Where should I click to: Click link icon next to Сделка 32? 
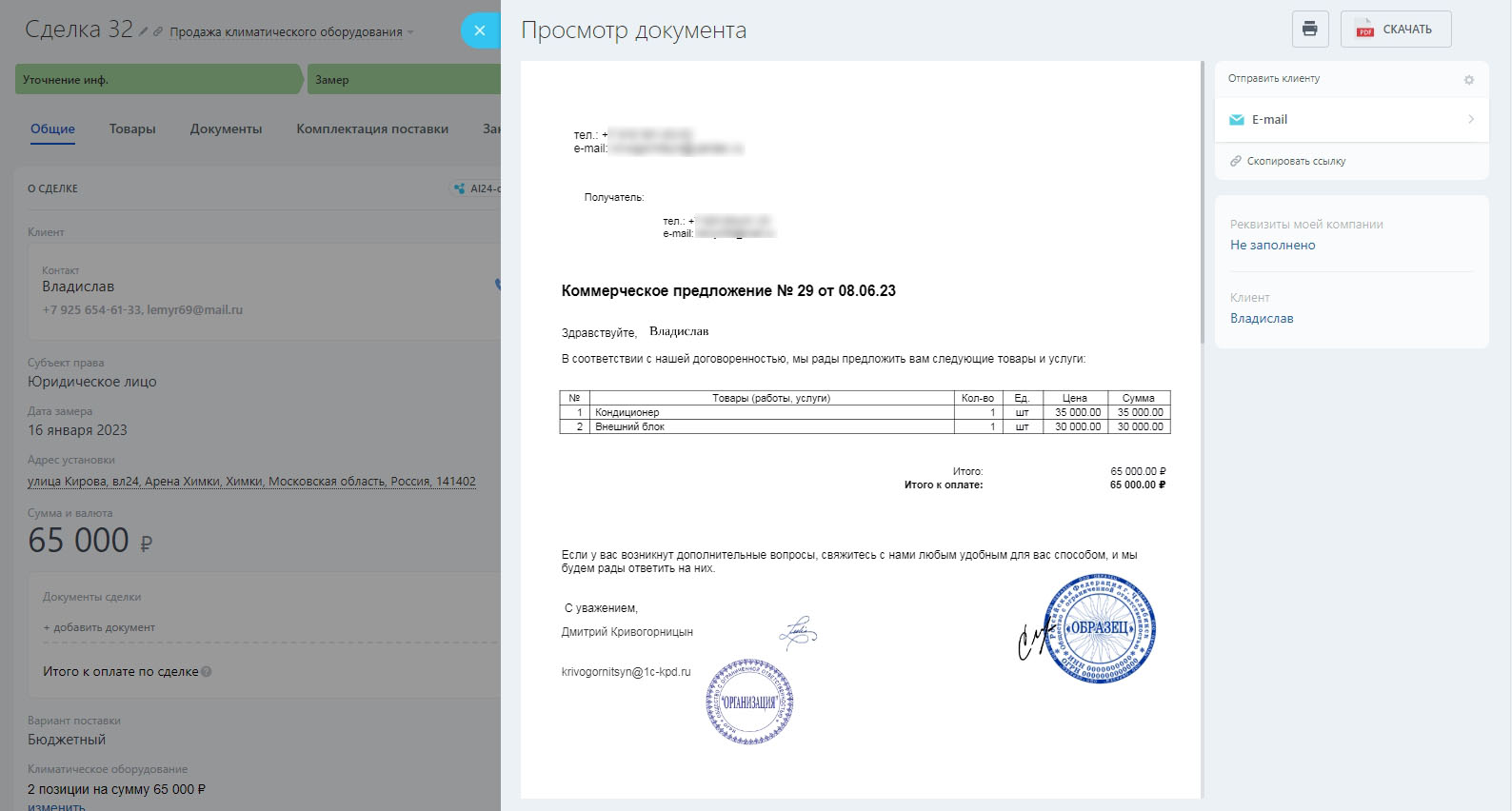click(158, 31)
